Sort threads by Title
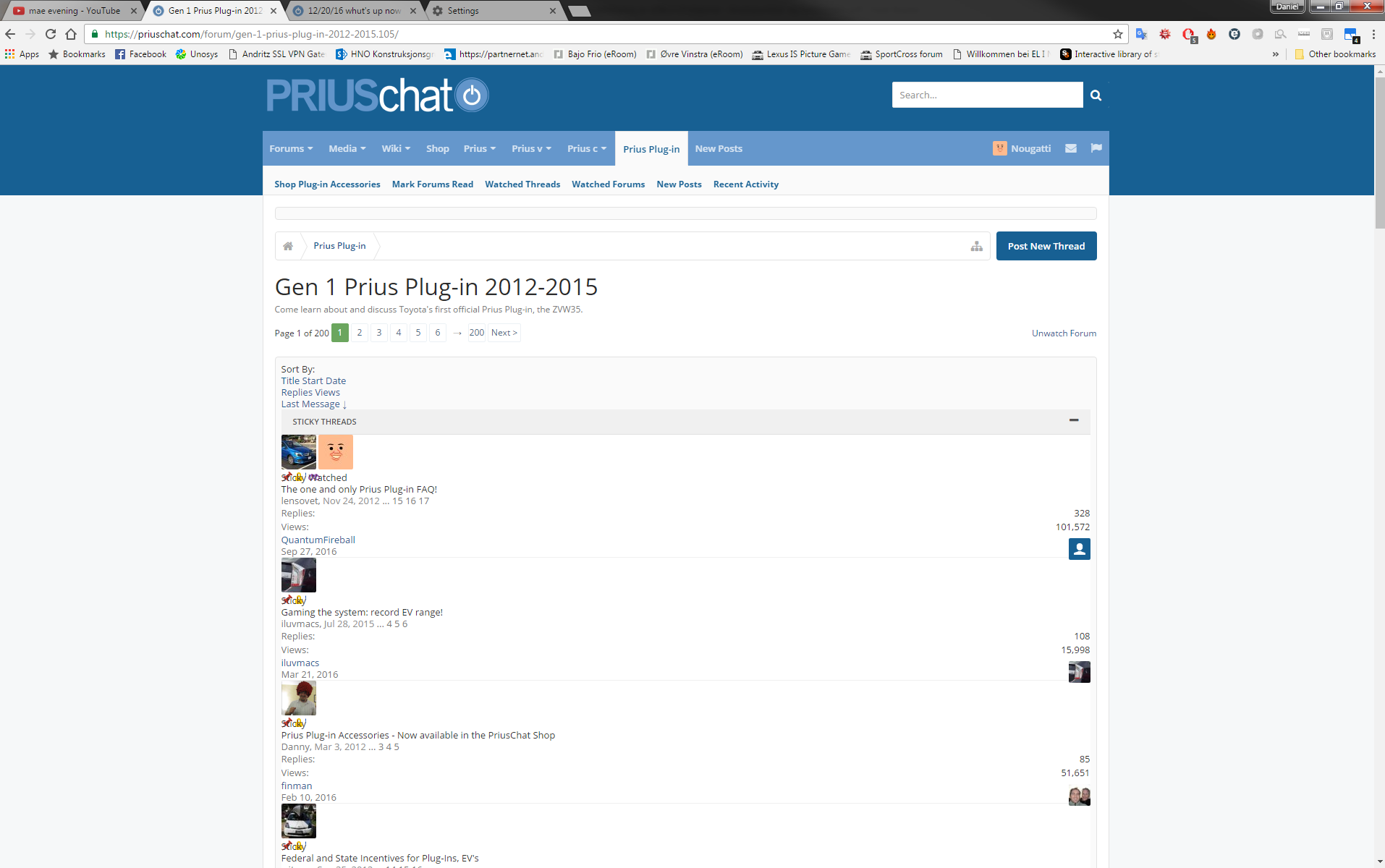The width and height of the screenshot is (1385, 868). coord(290,380)
